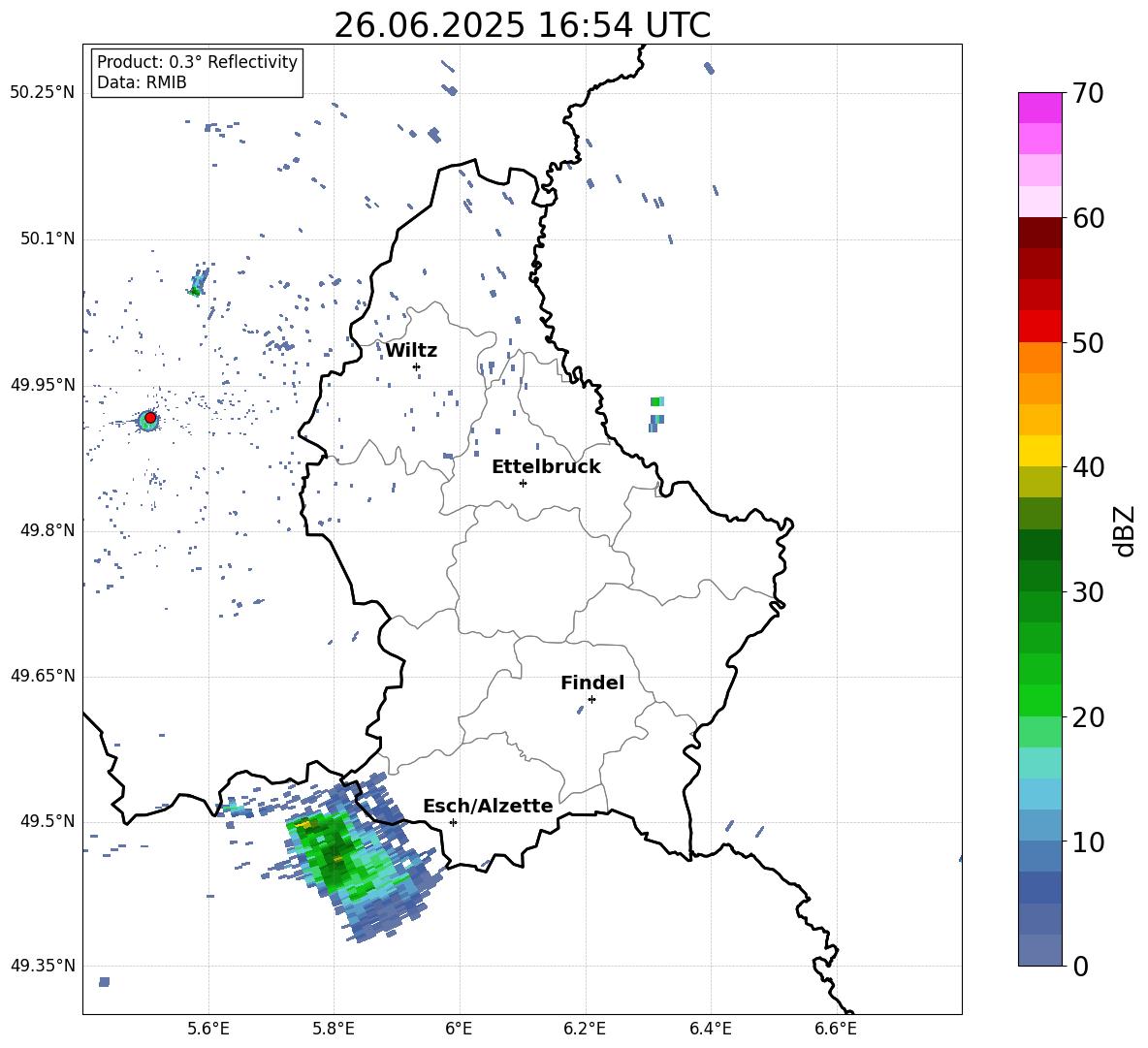Click the 10 colorbar tick value
The height and width of the screenshot is (1048, 1148).
[1089, 842]
